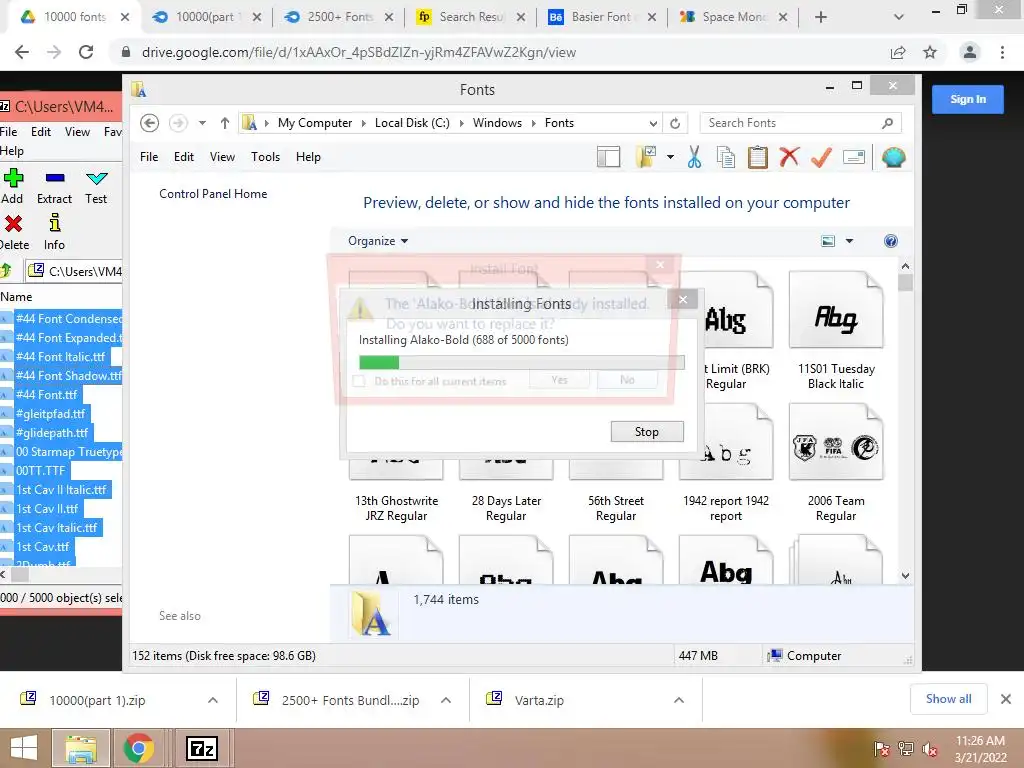1024x768 pixels.
Task: Click the globe icon in Fonts toolbar
Action: 893,157
